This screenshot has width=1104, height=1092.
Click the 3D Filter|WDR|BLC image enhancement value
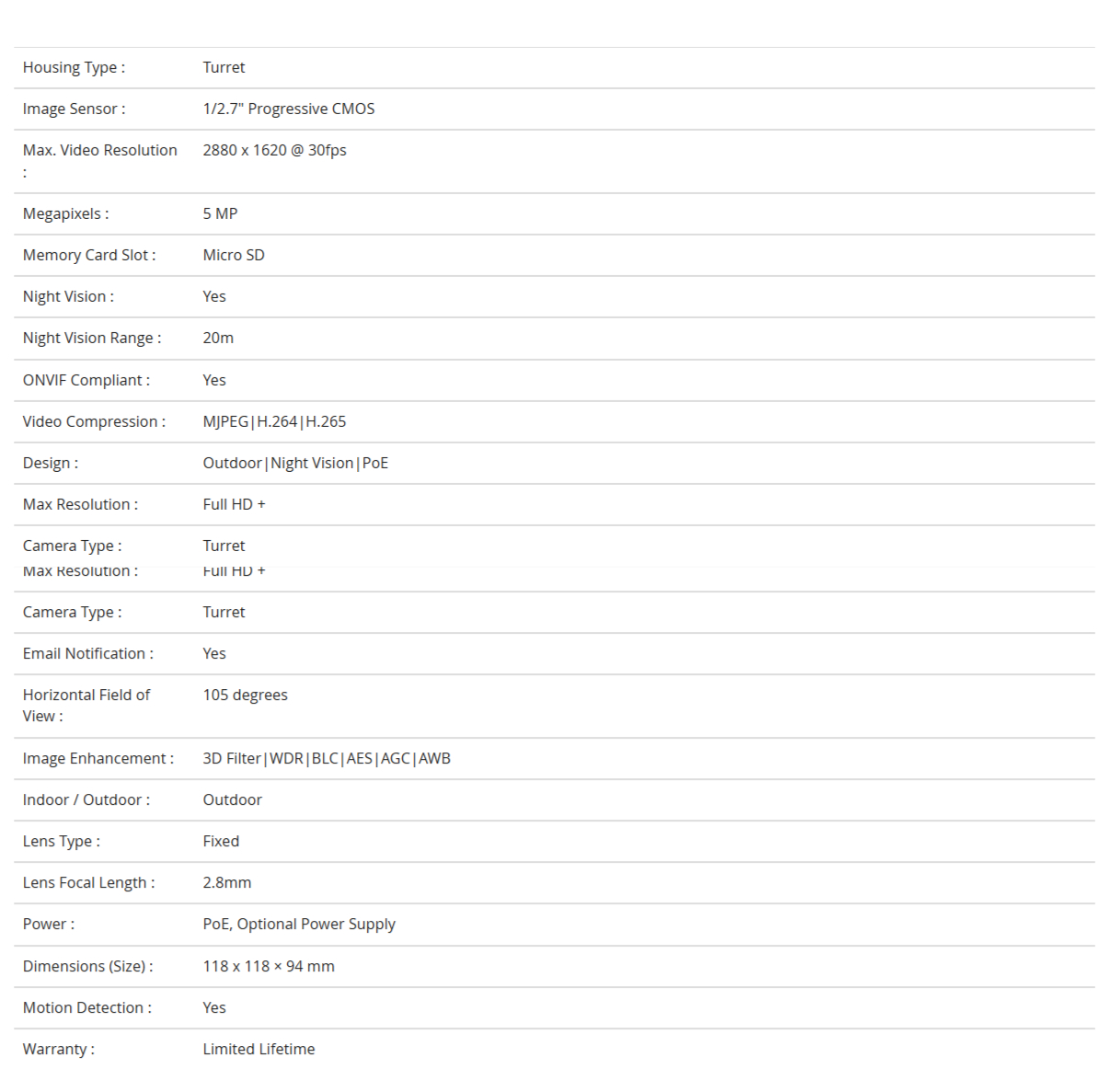327,758
